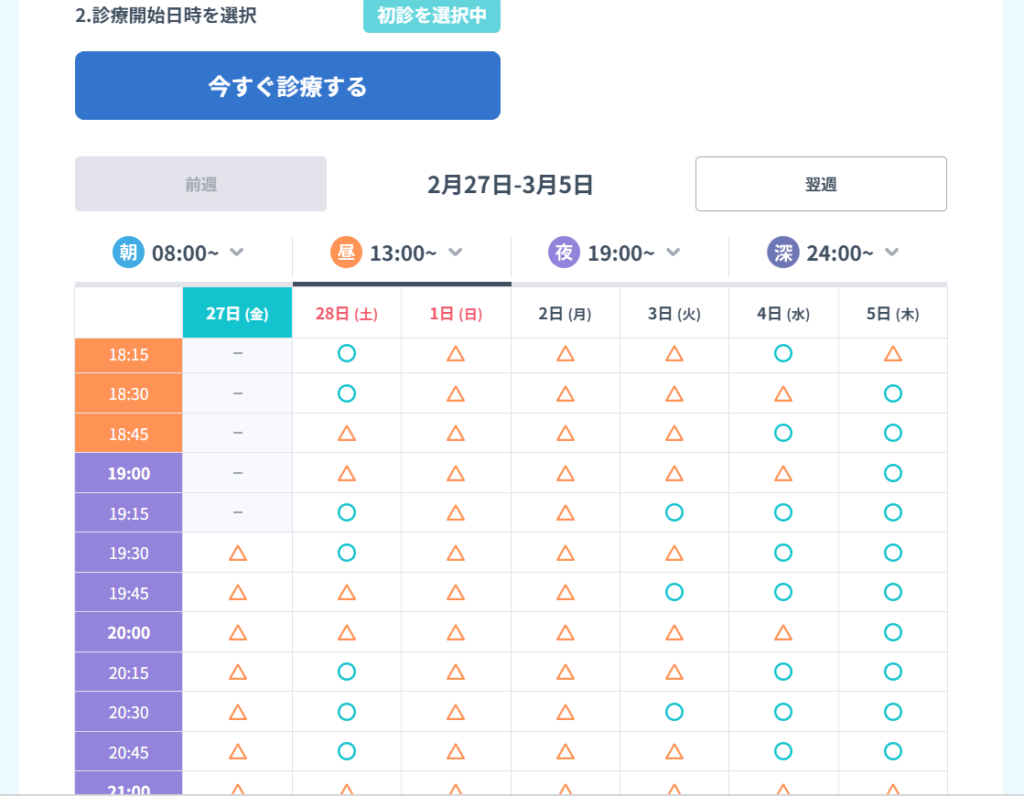Pick the triangle slot for 27日 at 19:30
This screenshot has width=1024, height=796.
point(237,552)
